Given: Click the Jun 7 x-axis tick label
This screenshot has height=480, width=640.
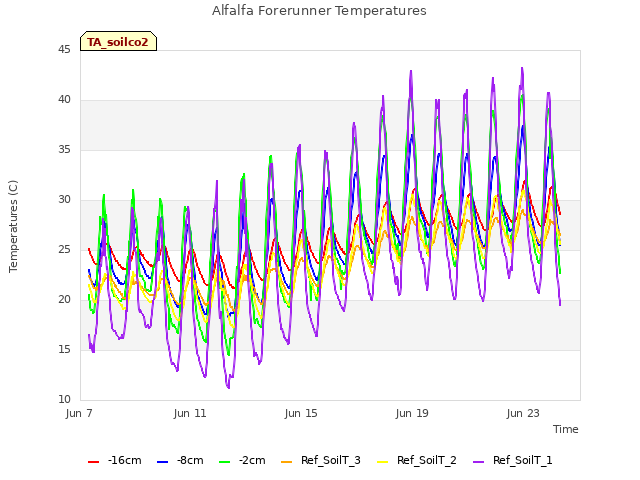Looking at the screenshot, I should click(x=79, y=413).
